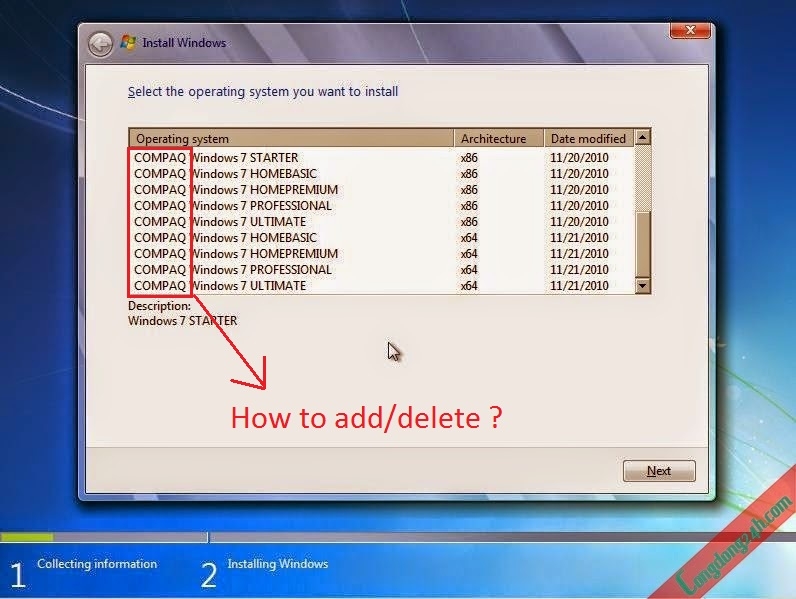Click the scrollbar up arrow
This screenshot has width=796, height=599.
(642, 137)
